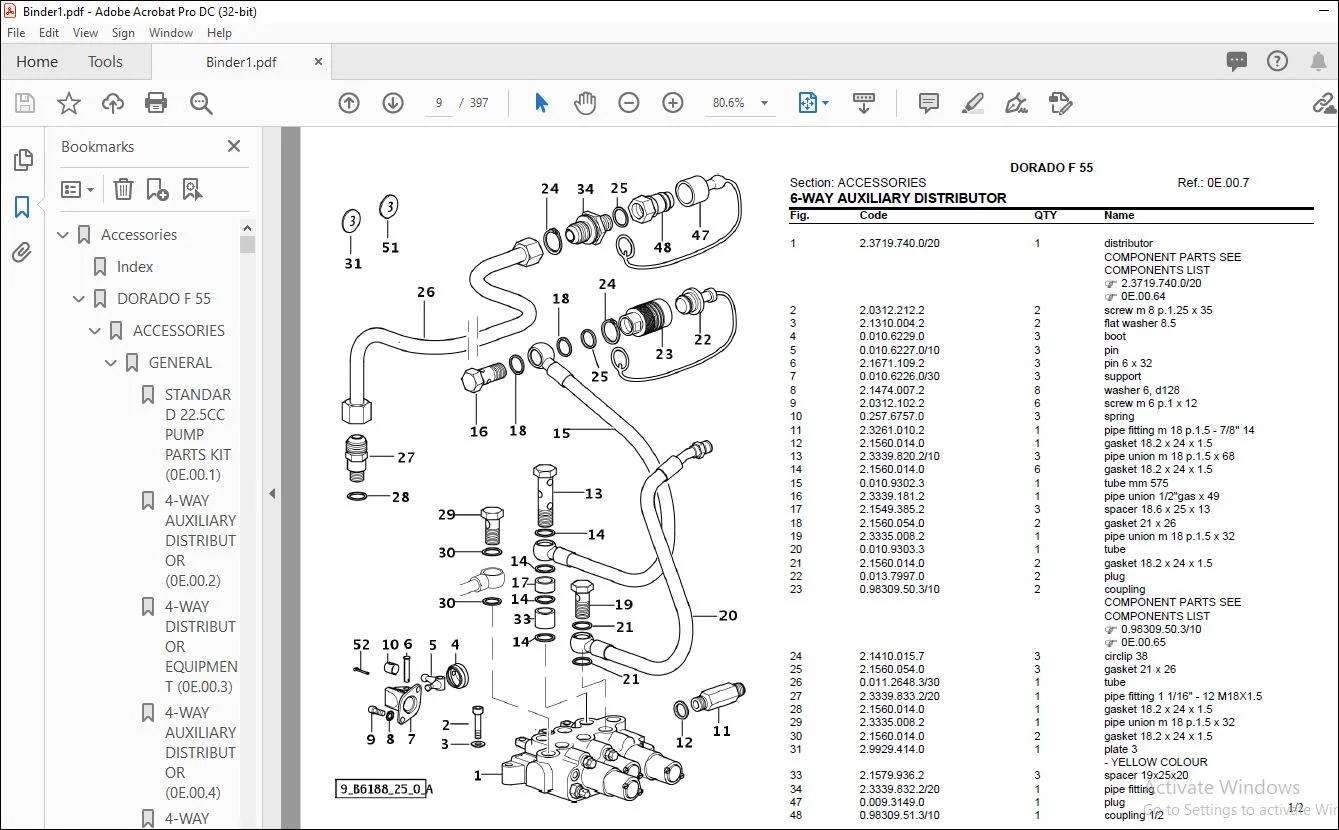
Task: Open the attachments paperclip panel
Action: pos(22,252)
